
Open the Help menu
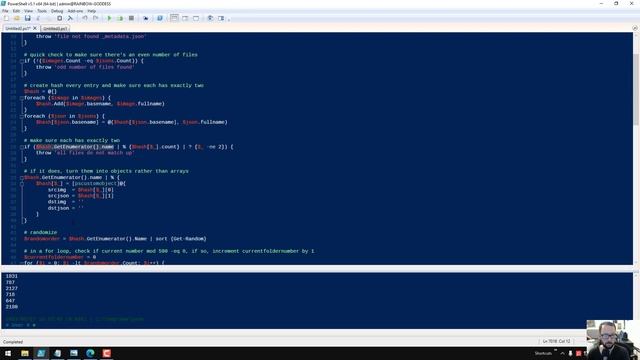(91, 11)
